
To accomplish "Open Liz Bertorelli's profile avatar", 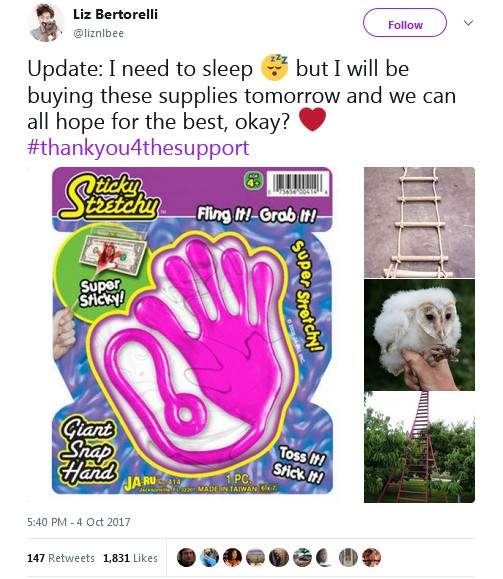I will 45,23.
